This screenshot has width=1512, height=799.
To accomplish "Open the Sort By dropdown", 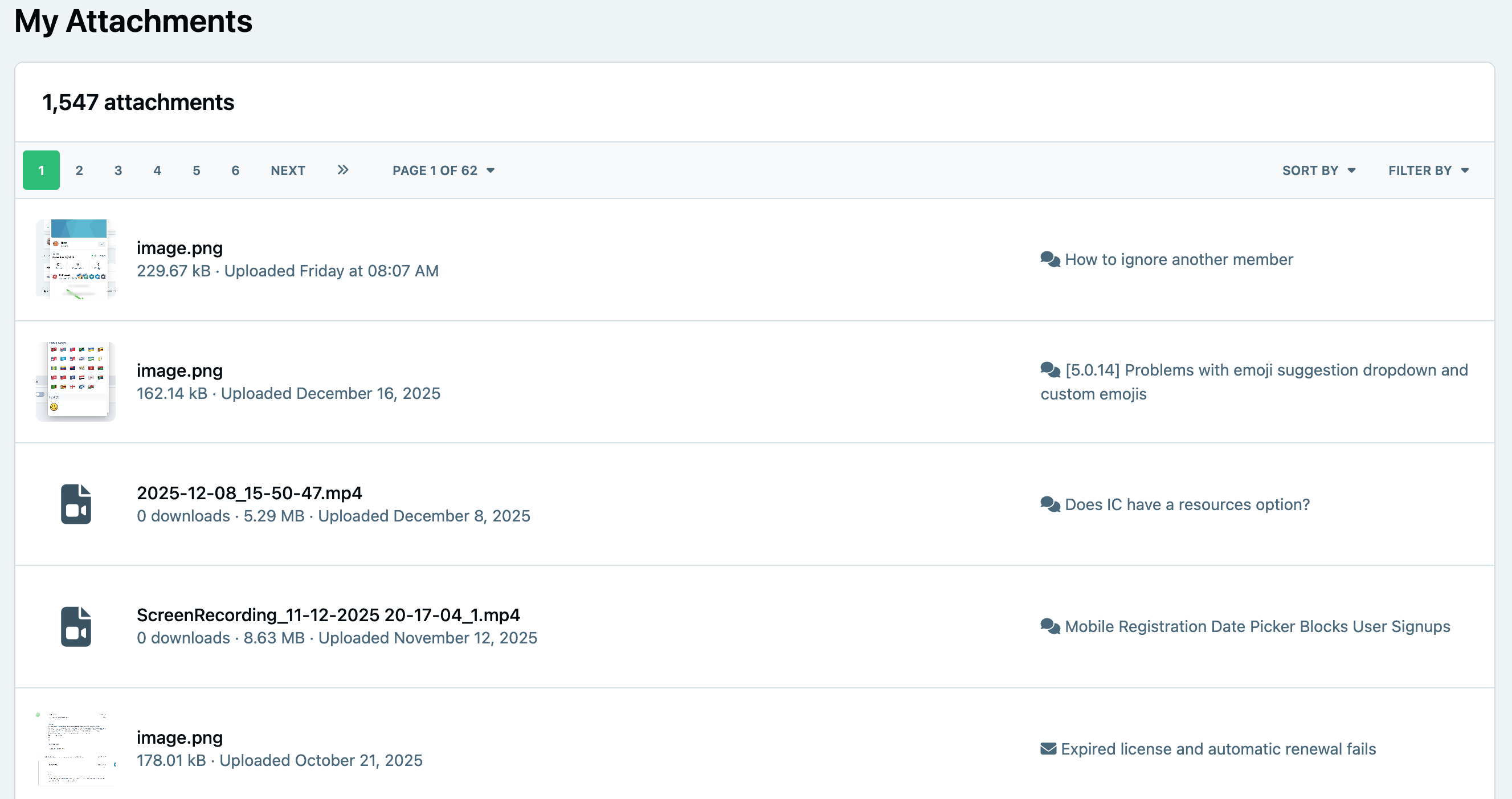I will point(1318,170).
